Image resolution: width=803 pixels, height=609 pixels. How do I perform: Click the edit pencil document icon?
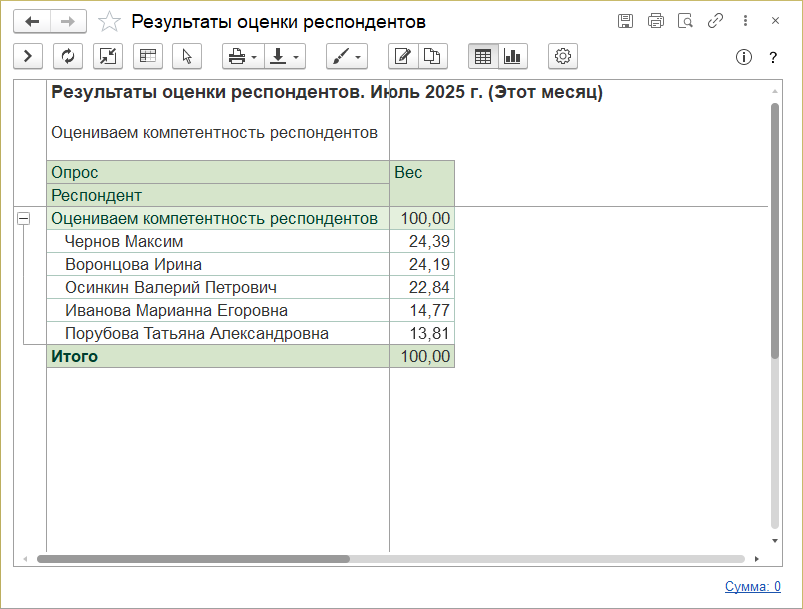tap(402, 57)
